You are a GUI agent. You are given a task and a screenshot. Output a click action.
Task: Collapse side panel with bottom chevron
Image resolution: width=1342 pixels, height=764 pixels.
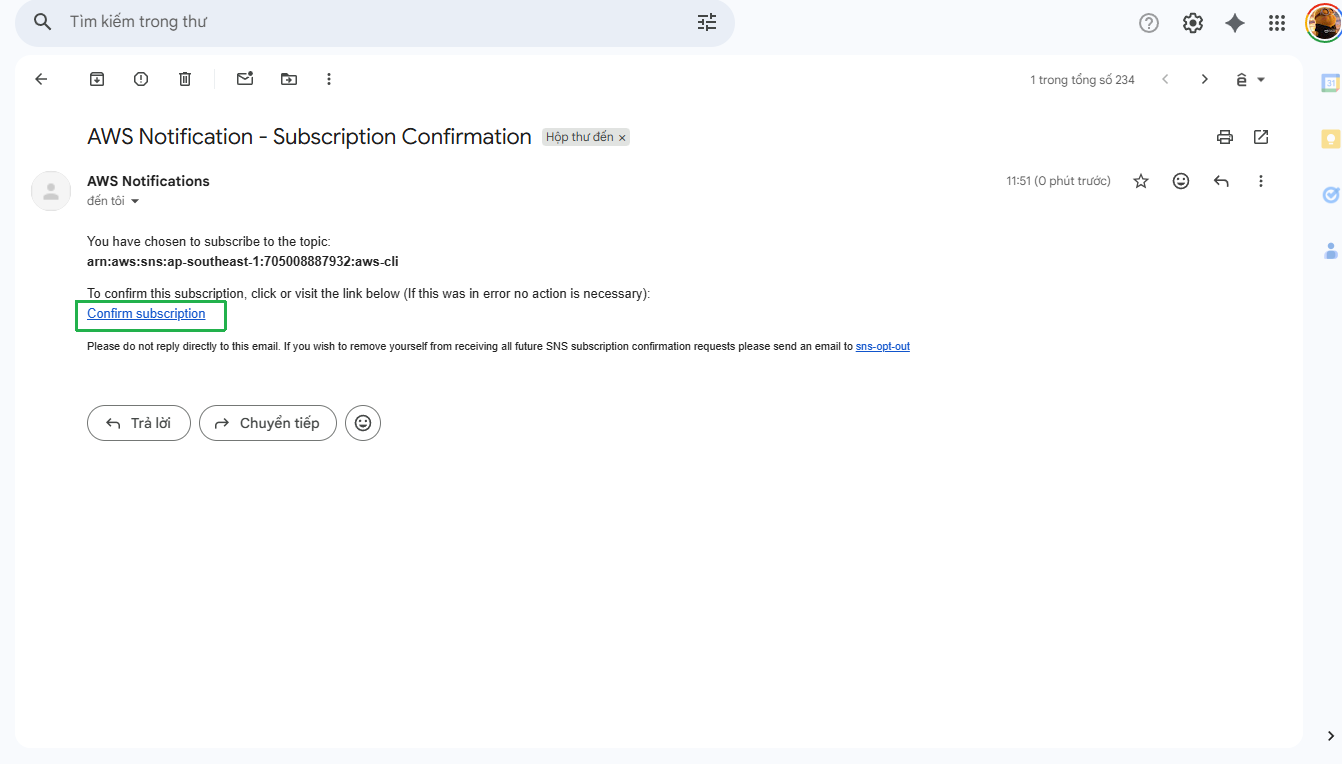(x=1330, y=736)
